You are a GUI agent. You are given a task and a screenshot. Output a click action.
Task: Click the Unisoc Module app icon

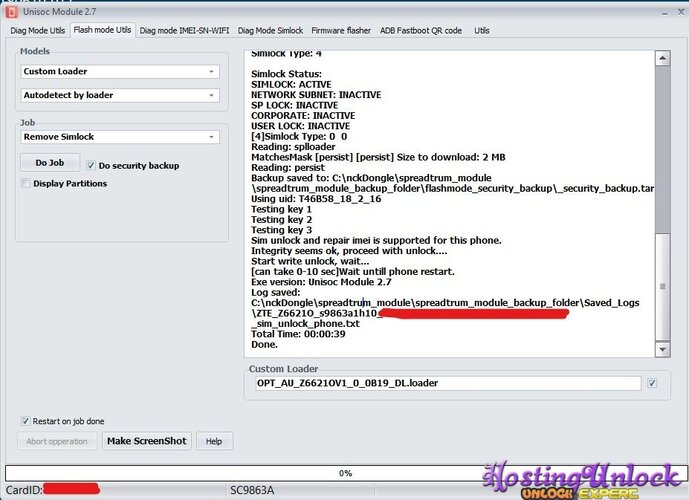pyautogui.click(x=11, y=12)
